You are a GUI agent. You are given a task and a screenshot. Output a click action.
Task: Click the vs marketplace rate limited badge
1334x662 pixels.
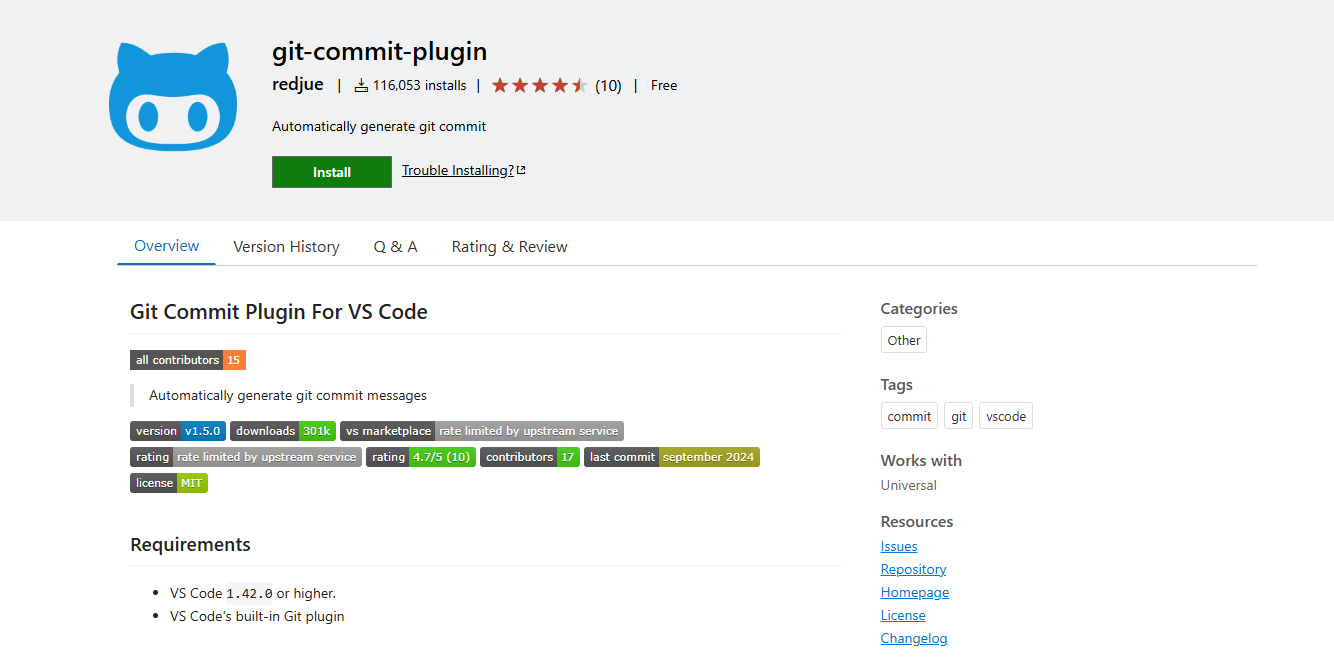tap(482, 431)
